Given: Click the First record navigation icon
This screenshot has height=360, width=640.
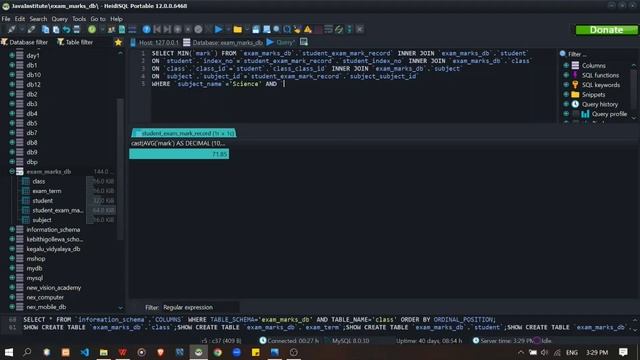Looking at the screenshot, I should point(157,29).
